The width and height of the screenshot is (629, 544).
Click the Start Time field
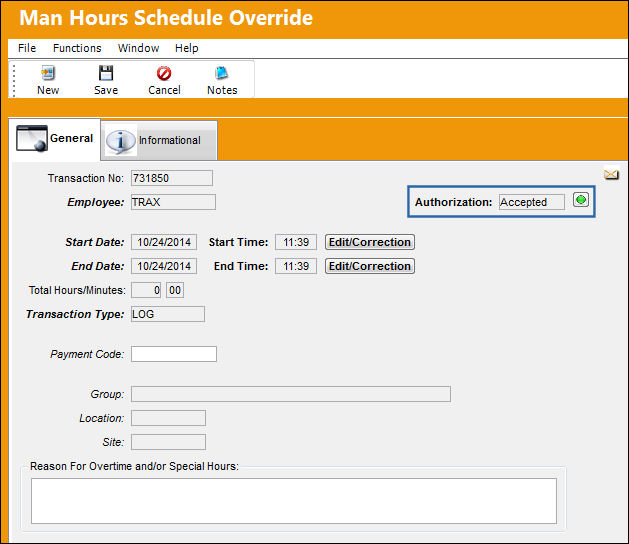296,242
